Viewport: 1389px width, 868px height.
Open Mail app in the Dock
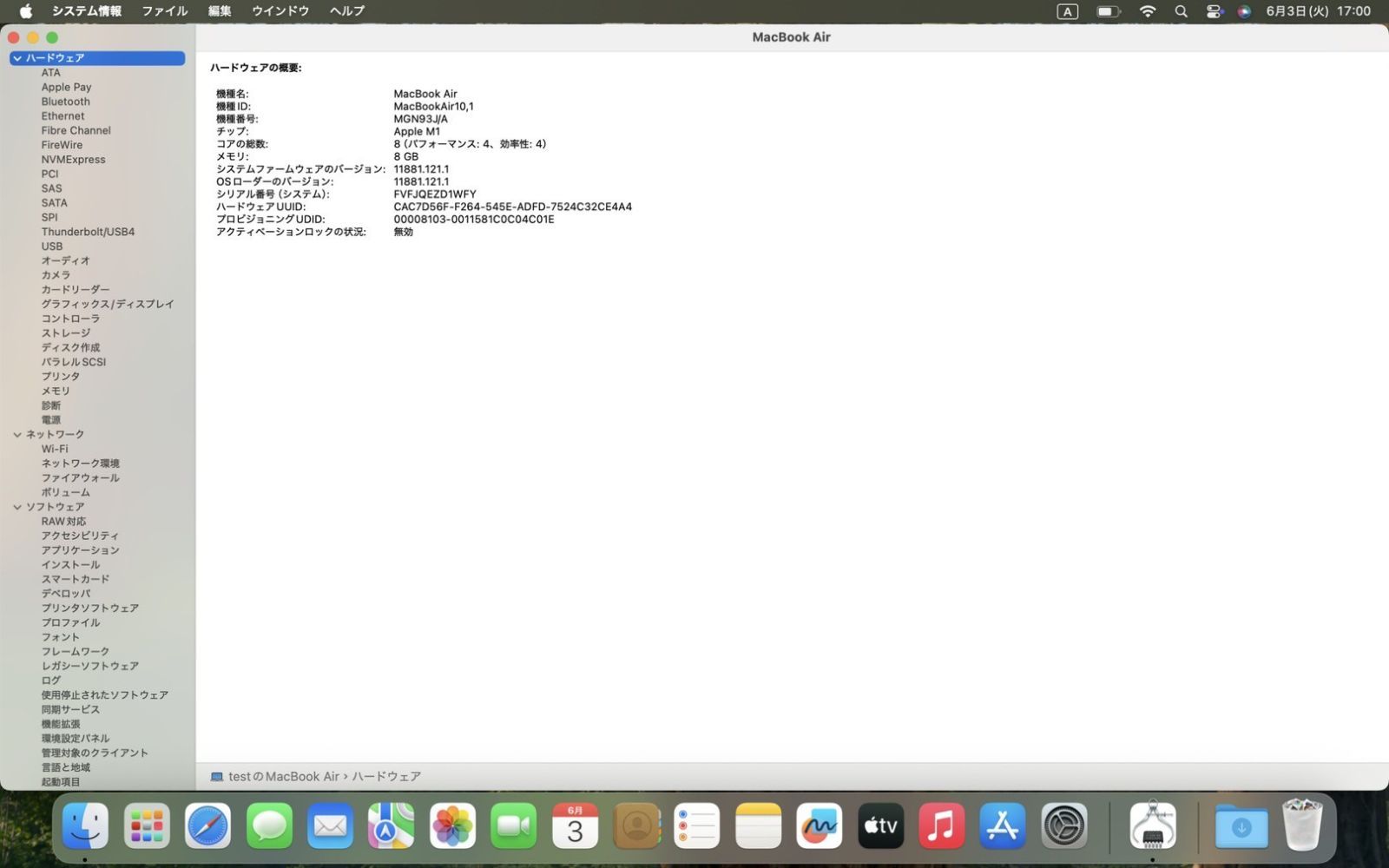click(330, 825)
